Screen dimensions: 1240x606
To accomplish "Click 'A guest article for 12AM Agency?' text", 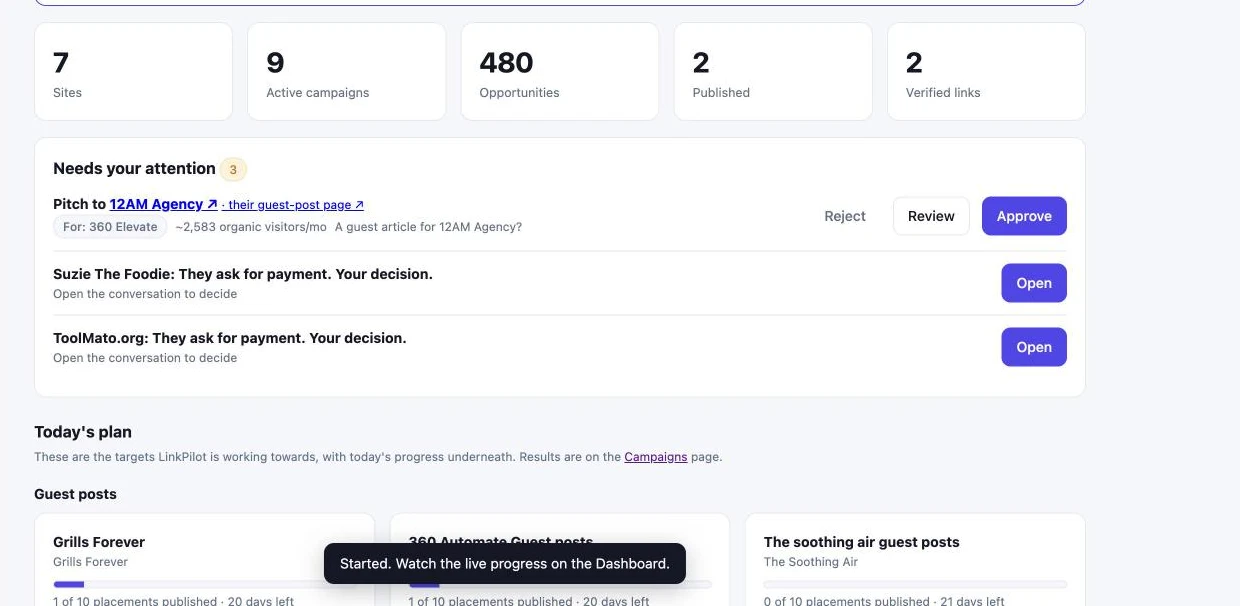I will (428, 227).
